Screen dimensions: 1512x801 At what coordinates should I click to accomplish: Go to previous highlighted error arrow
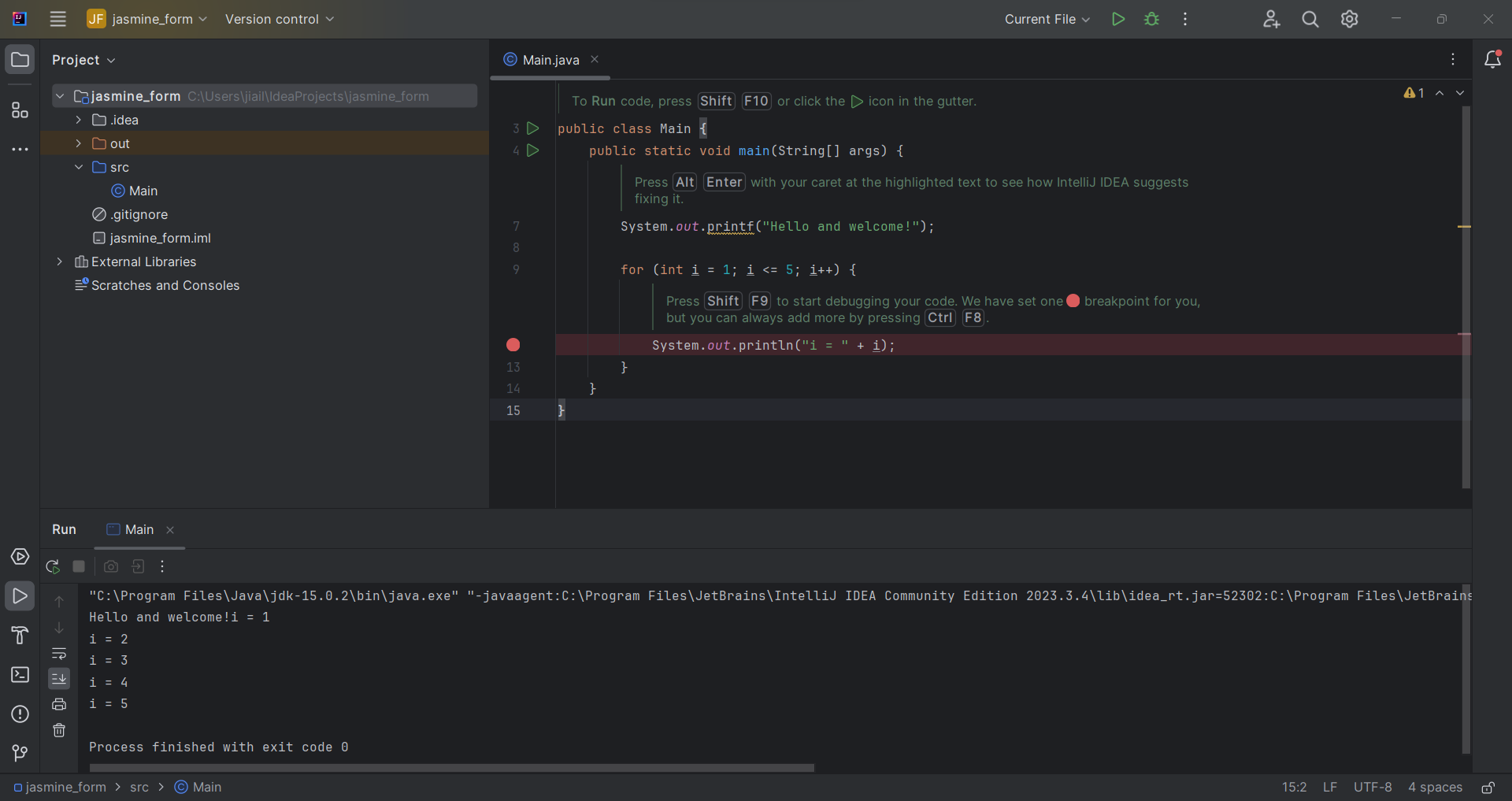(x=1440, y=93)
